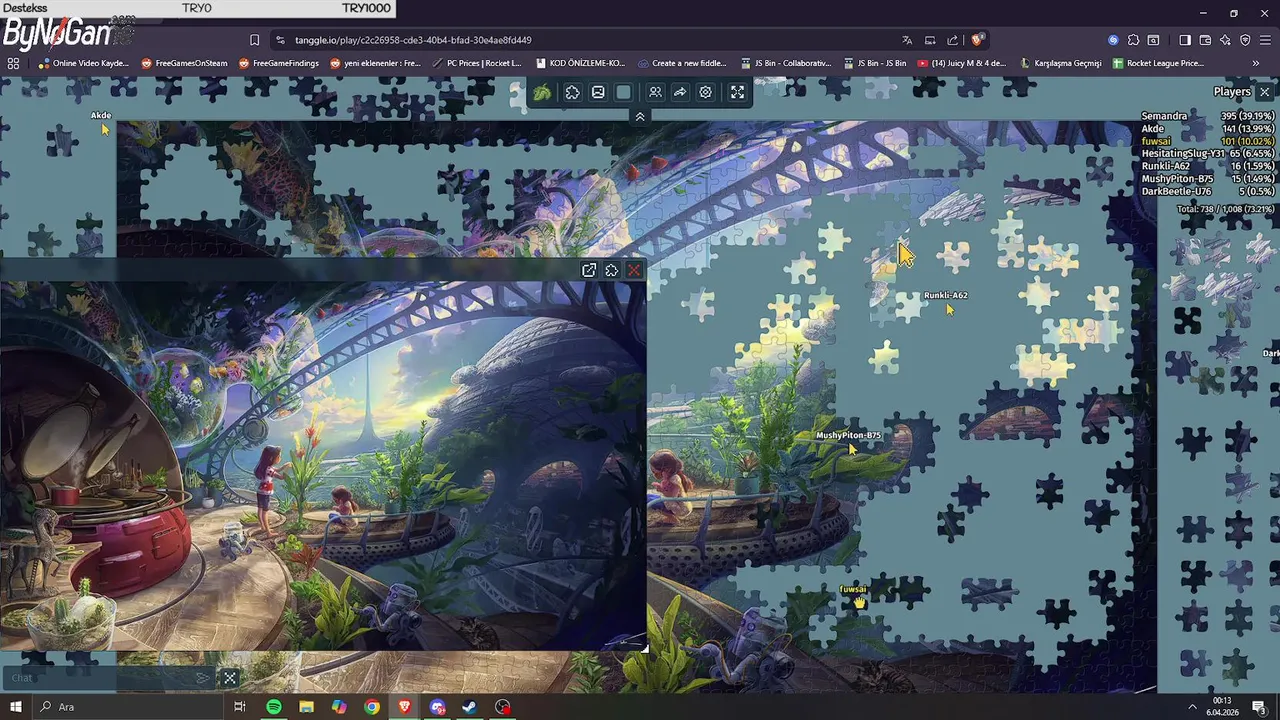Change the background color swatch in toolbar
The image size is (1280, 720).
(624, 92)
